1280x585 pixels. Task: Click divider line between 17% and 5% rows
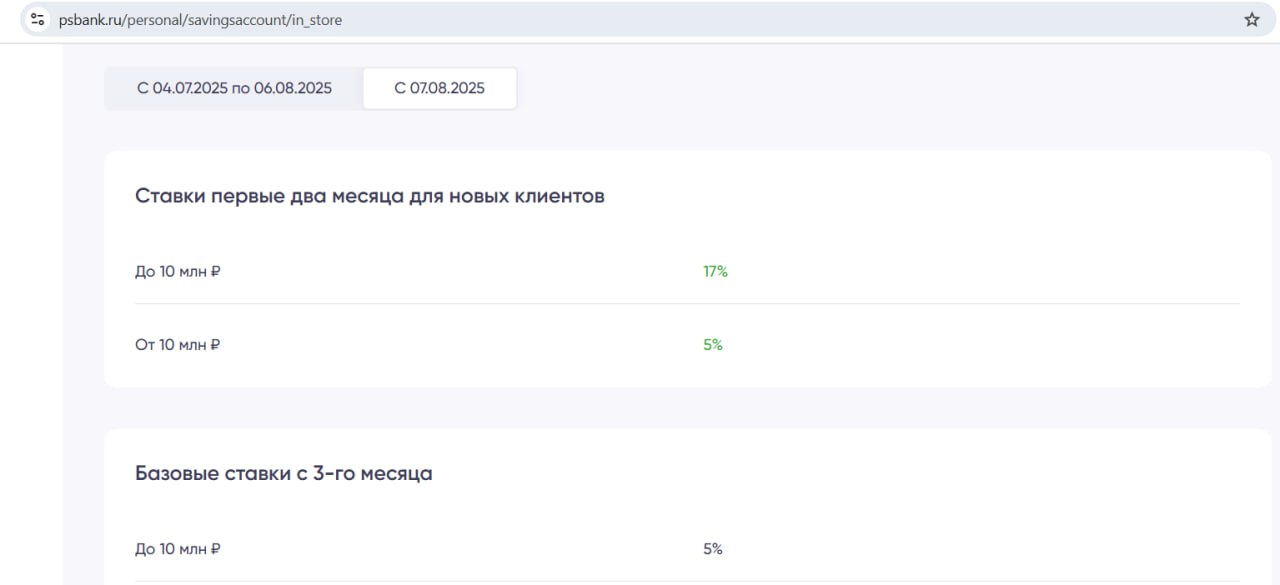pyautogui.click(x=687, y=303)
